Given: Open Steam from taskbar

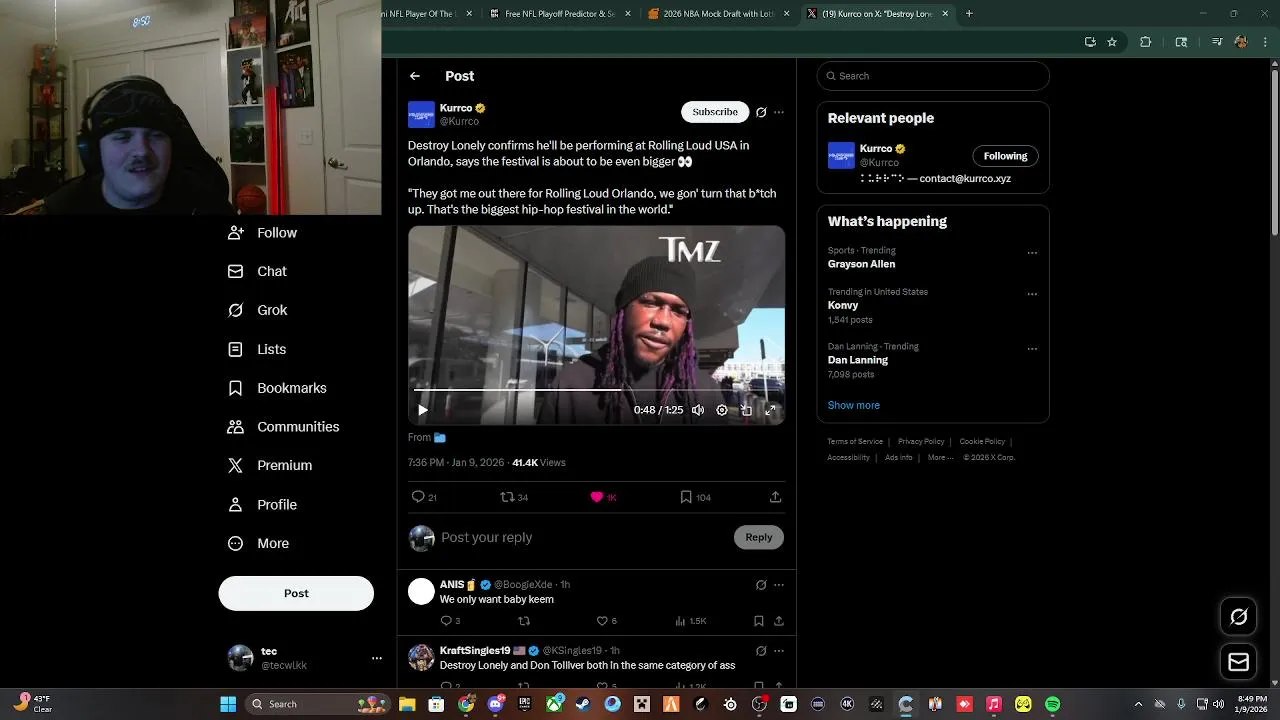Looking at the screenshot, I should [583, 704].
